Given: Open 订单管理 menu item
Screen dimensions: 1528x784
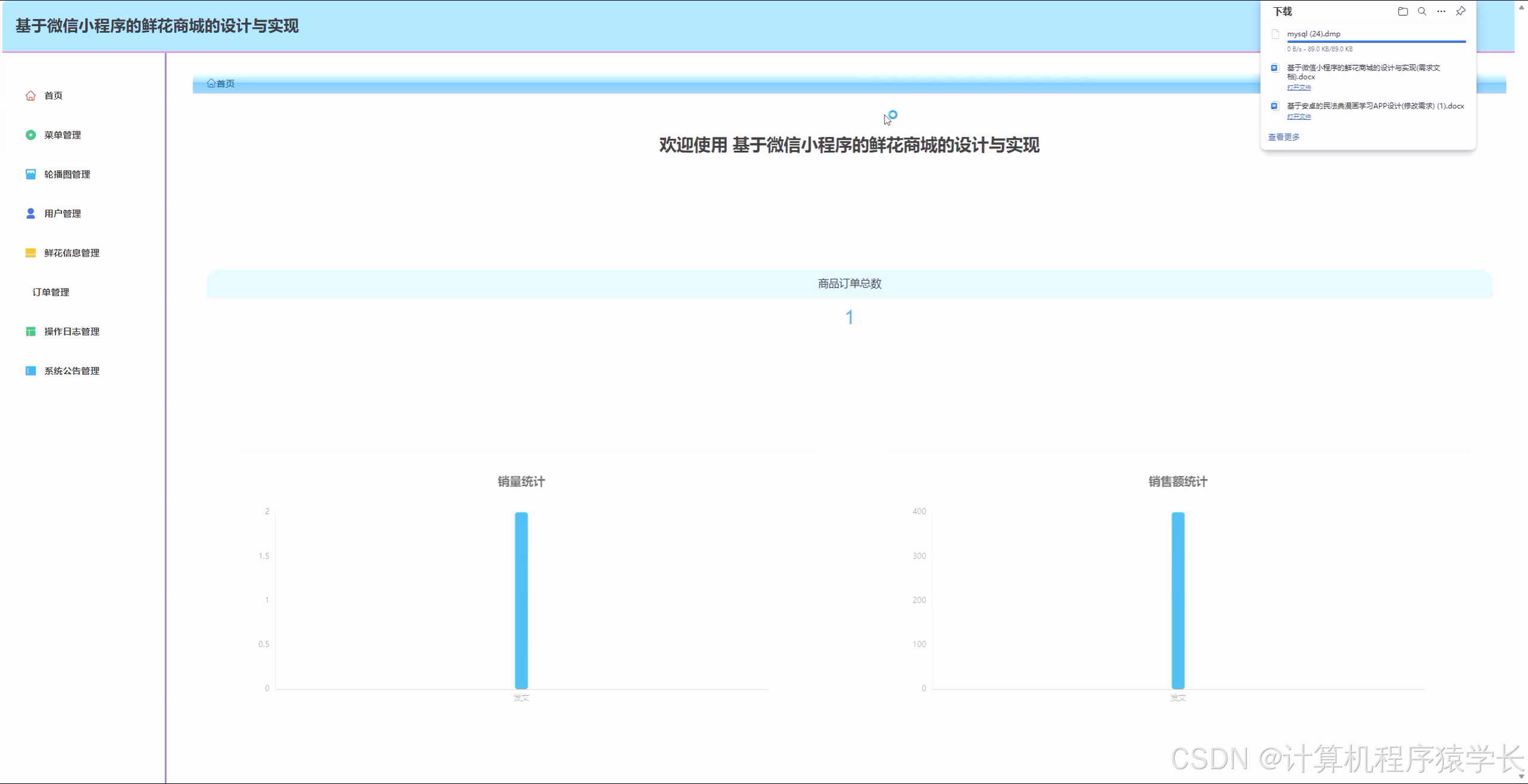Looking at the screenshot, I should [51, 292].
